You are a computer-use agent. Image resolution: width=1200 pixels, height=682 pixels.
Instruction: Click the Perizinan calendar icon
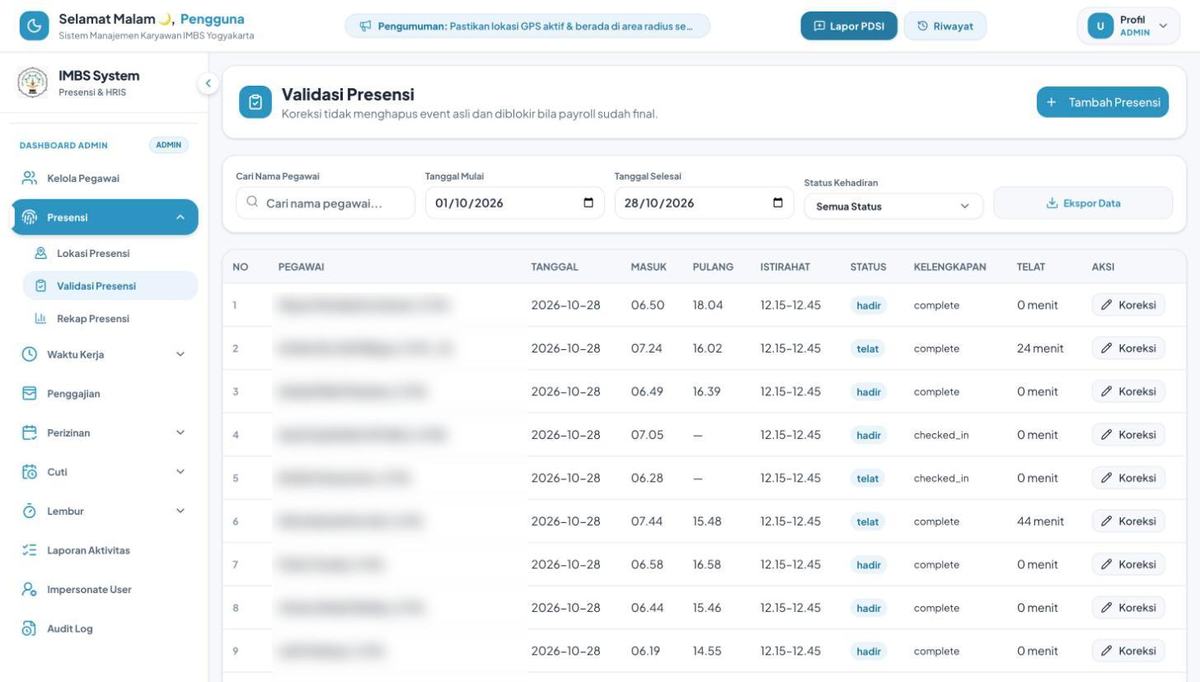tap(30, 432)
